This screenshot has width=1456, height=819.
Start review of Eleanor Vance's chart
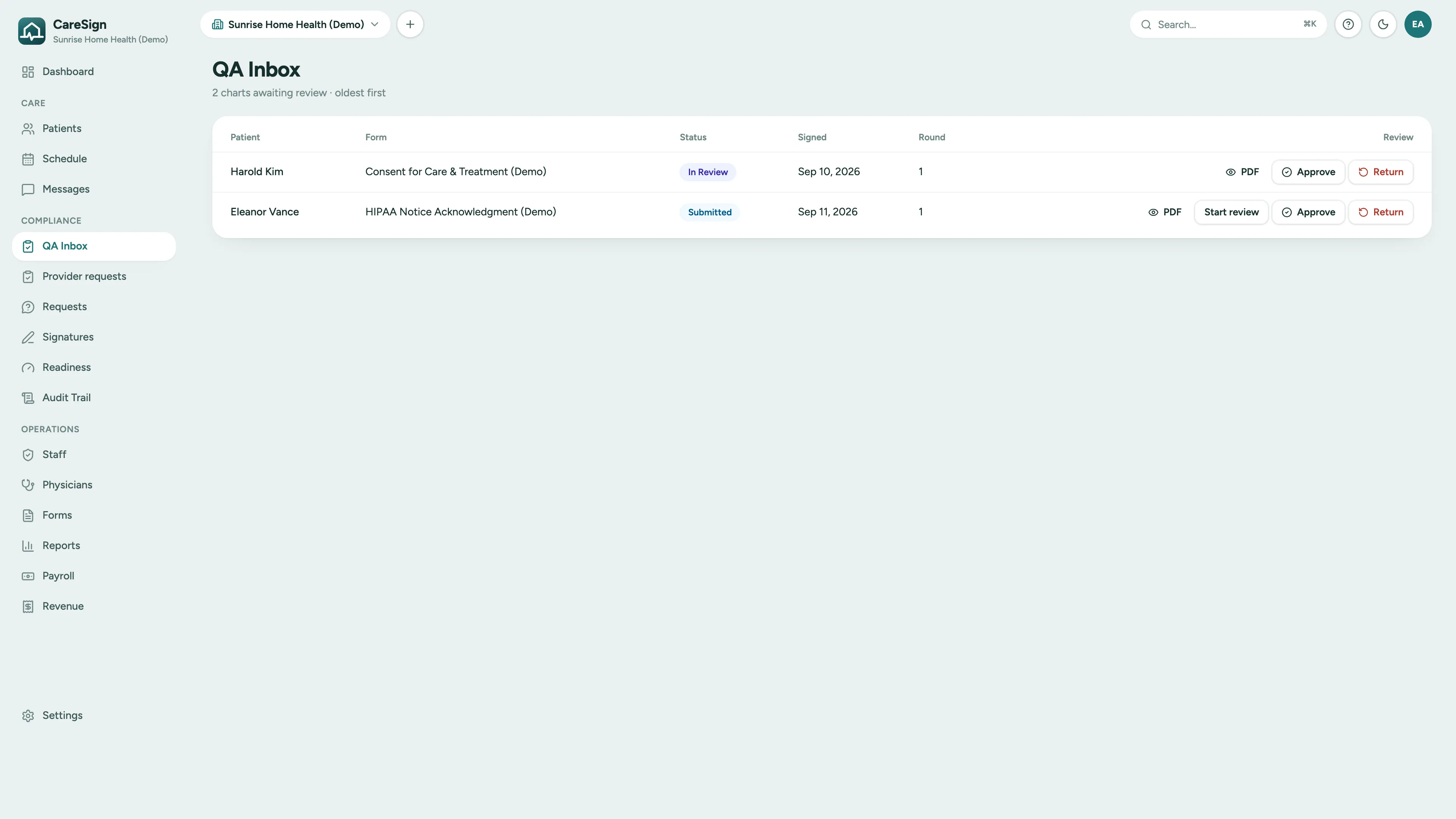click(x=1231, y=212)
